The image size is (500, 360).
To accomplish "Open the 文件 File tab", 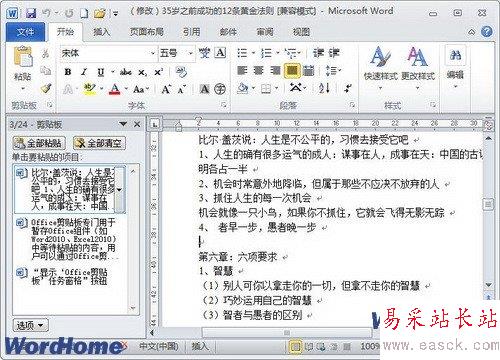I will 26,32.
